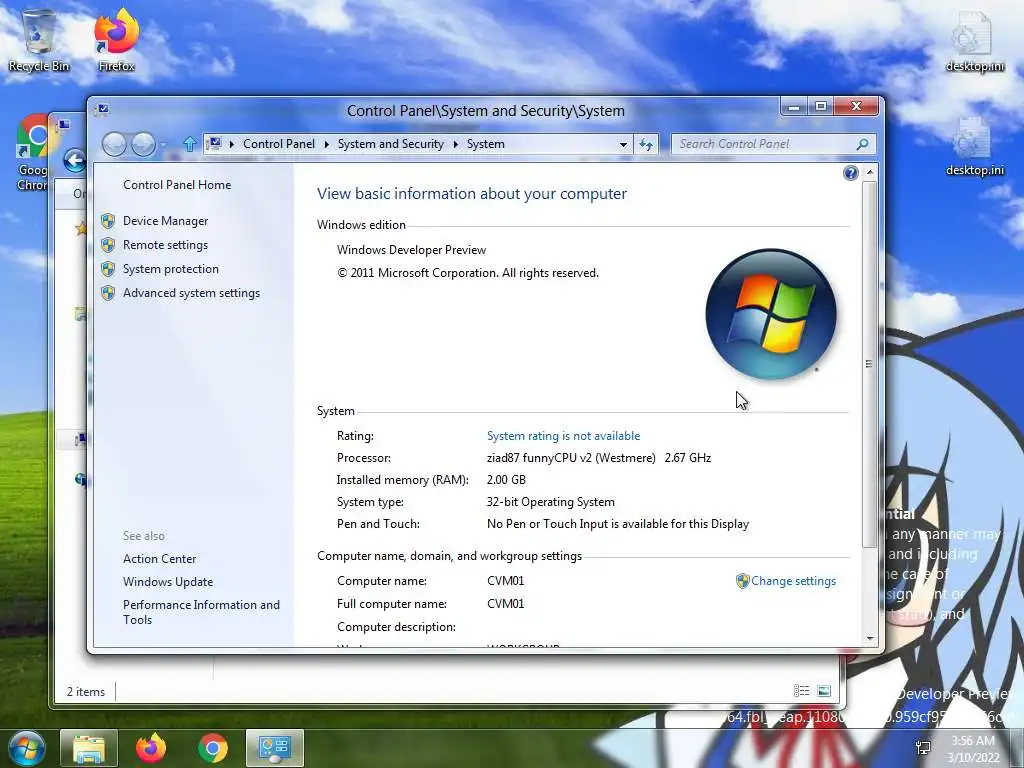Click the Advanced system settings shield icon
The width and height of the screenshot is (1024, 768).
tap(108, 293)
